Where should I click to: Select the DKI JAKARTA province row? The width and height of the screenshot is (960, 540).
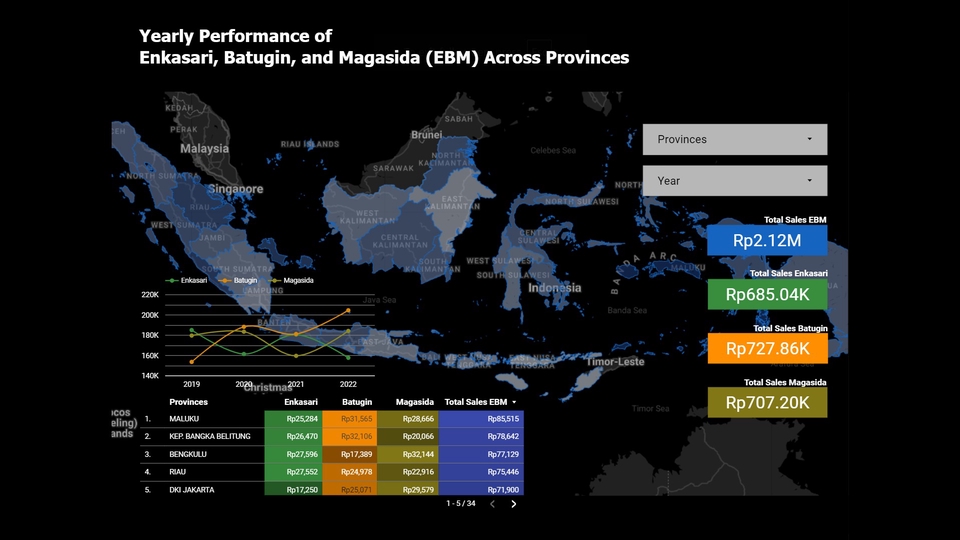332,489
